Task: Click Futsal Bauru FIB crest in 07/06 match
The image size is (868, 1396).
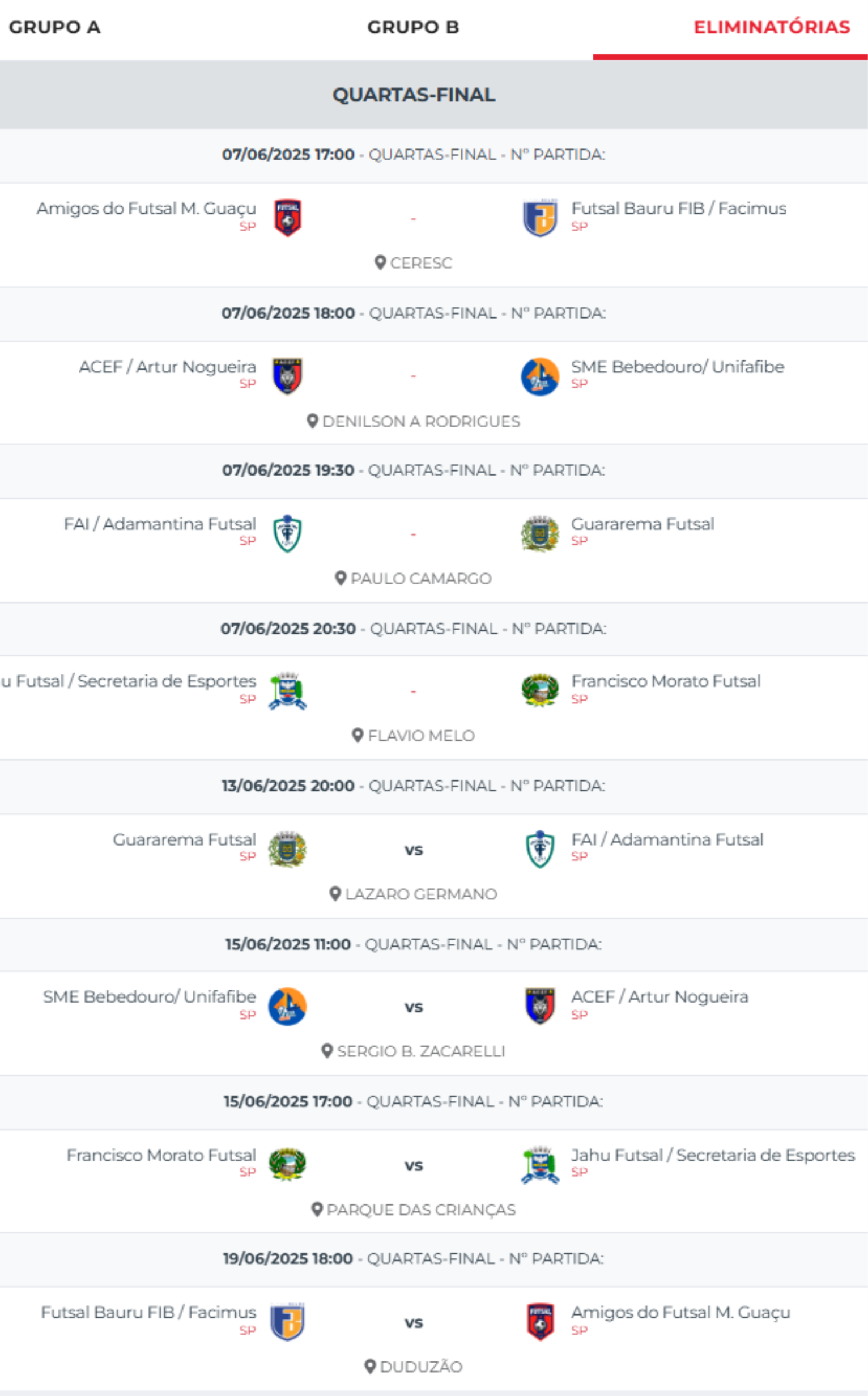Action: [539, 218]
